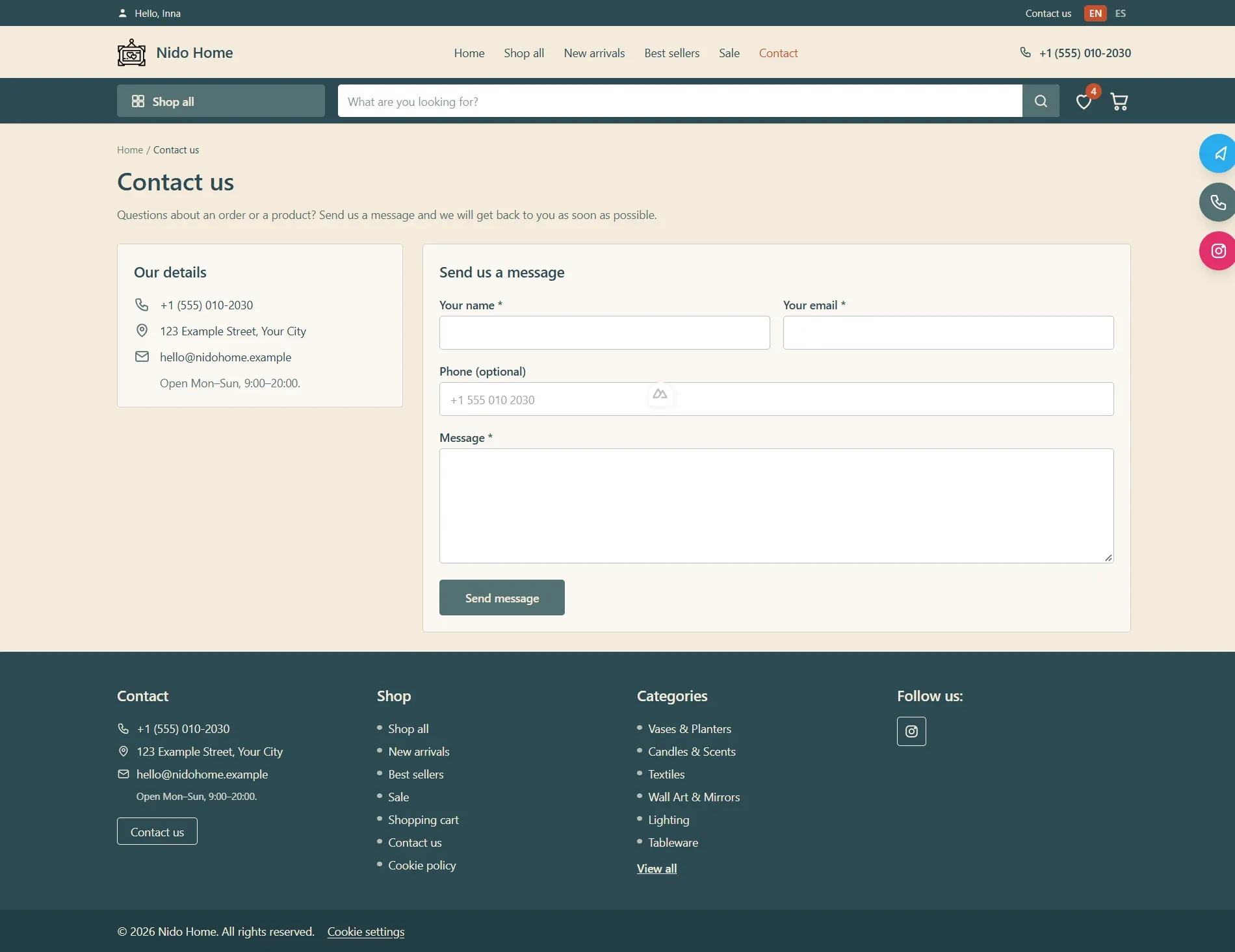Click the View all categories link
This screenshot has width=1235, height=952.
coord(656,868)
